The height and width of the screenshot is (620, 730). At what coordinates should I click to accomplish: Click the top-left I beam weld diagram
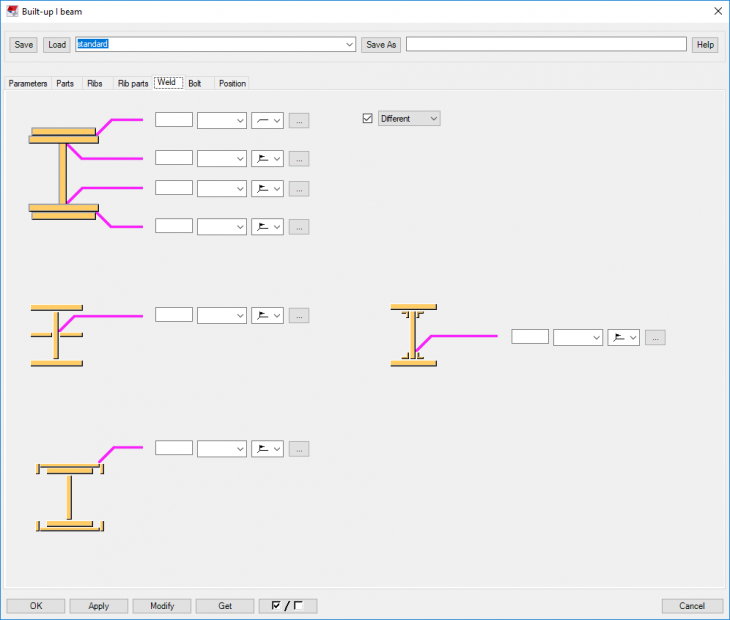click(64, 172)
